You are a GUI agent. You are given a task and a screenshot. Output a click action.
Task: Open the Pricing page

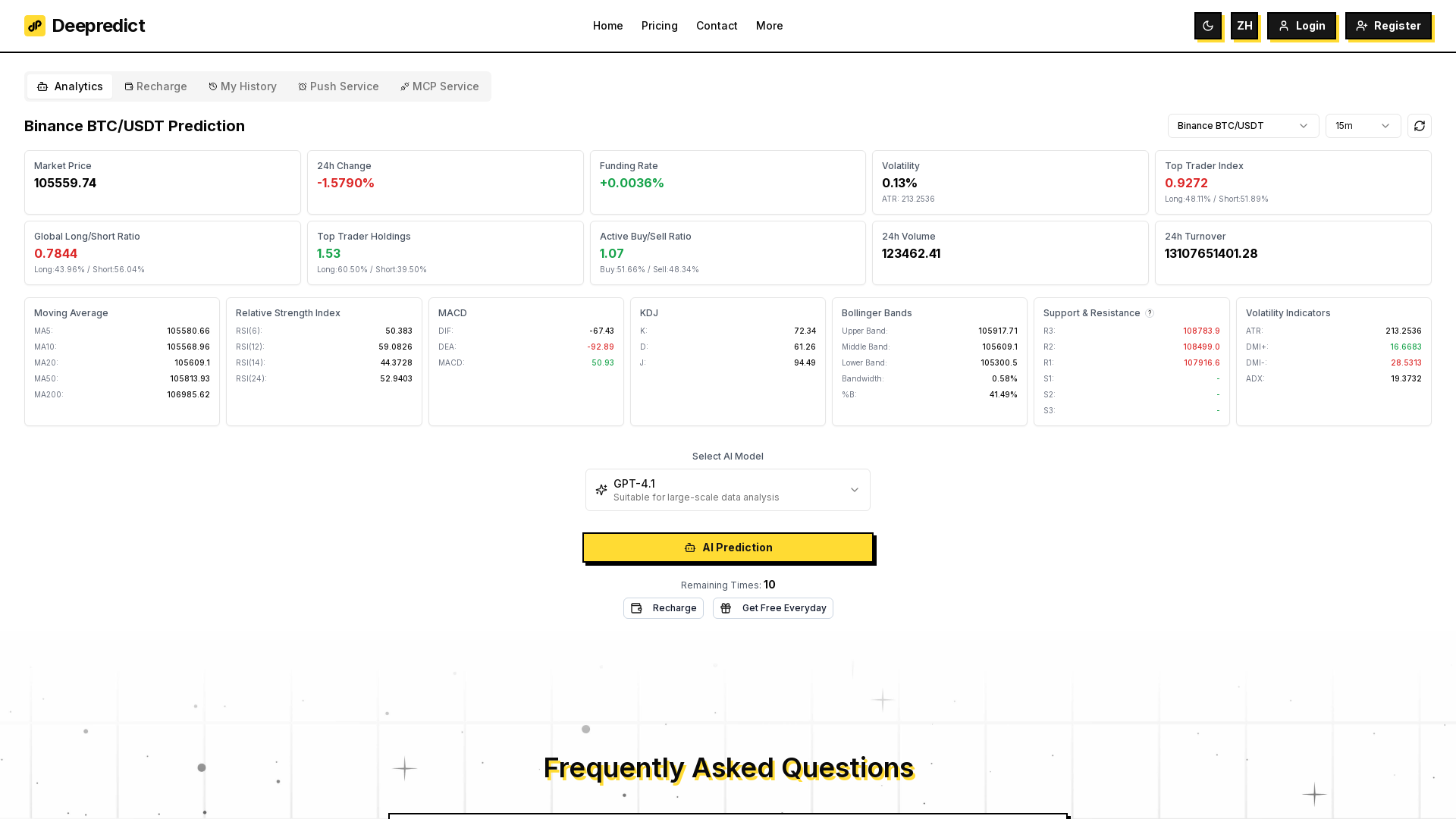[660, 26]
